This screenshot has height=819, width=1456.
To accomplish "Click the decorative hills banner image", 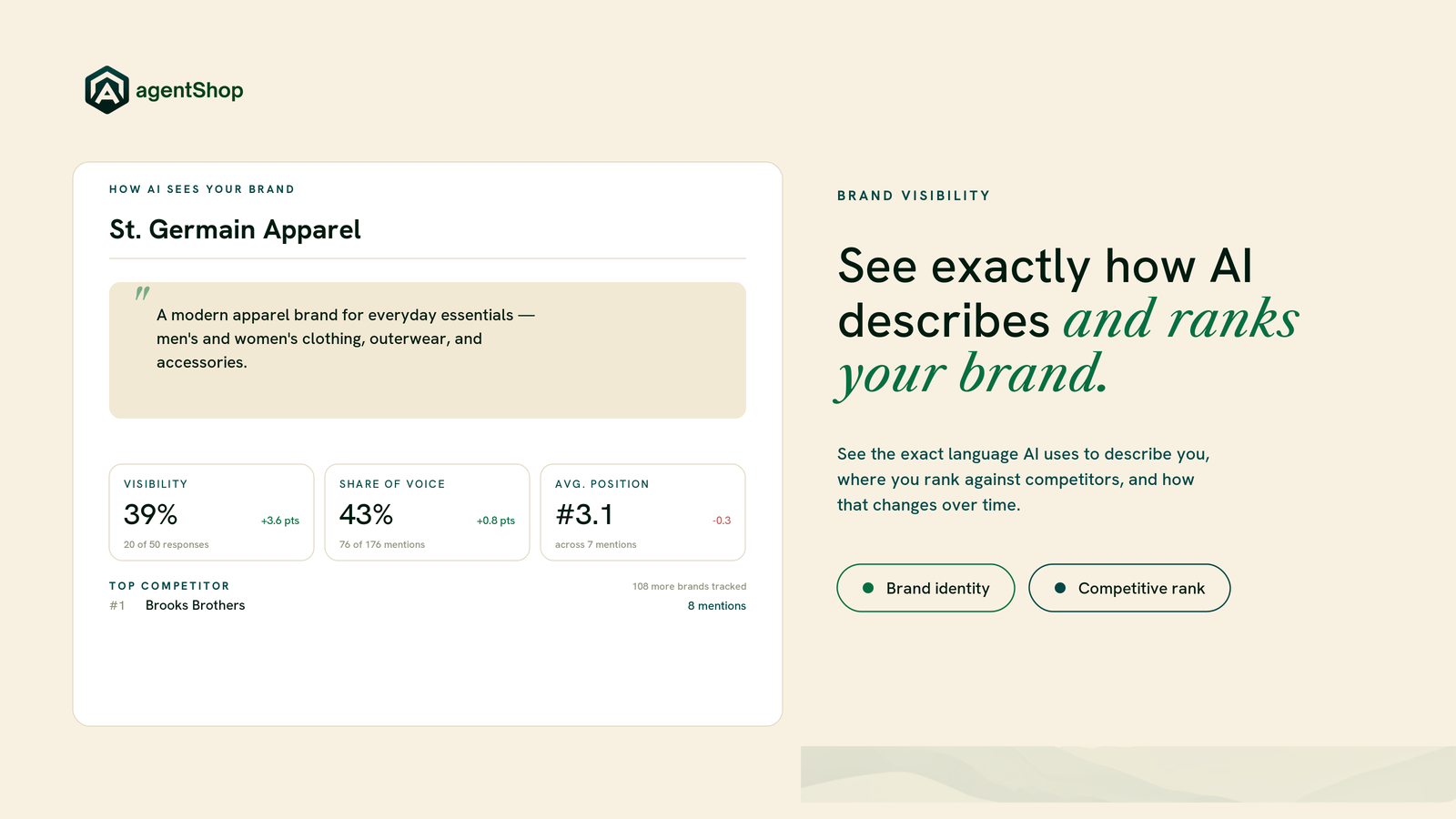I will (1128, 774).
